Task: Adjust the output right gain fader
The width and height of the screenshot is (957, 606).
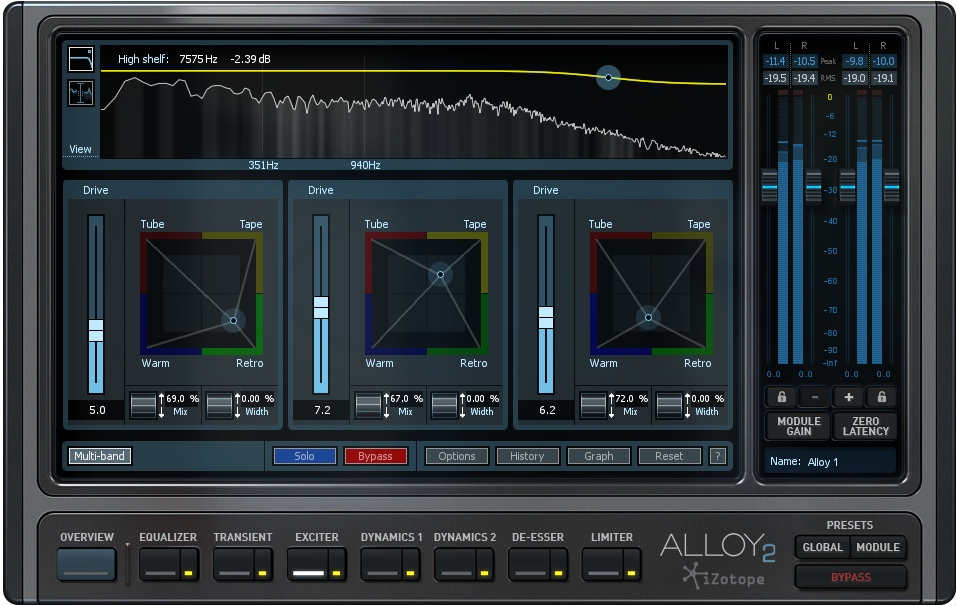Action: pos(892,186)
